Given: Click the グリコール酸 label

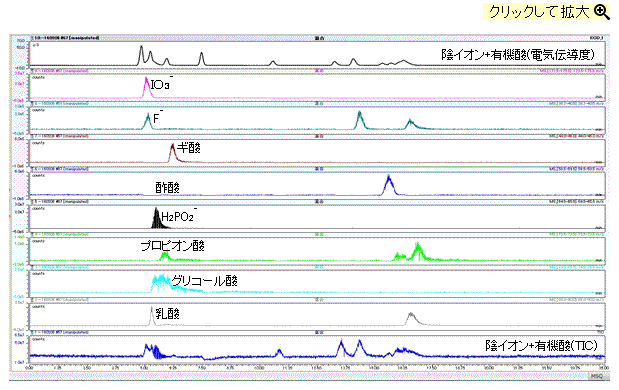Looking at the screenshot, I should coord(204,281).
